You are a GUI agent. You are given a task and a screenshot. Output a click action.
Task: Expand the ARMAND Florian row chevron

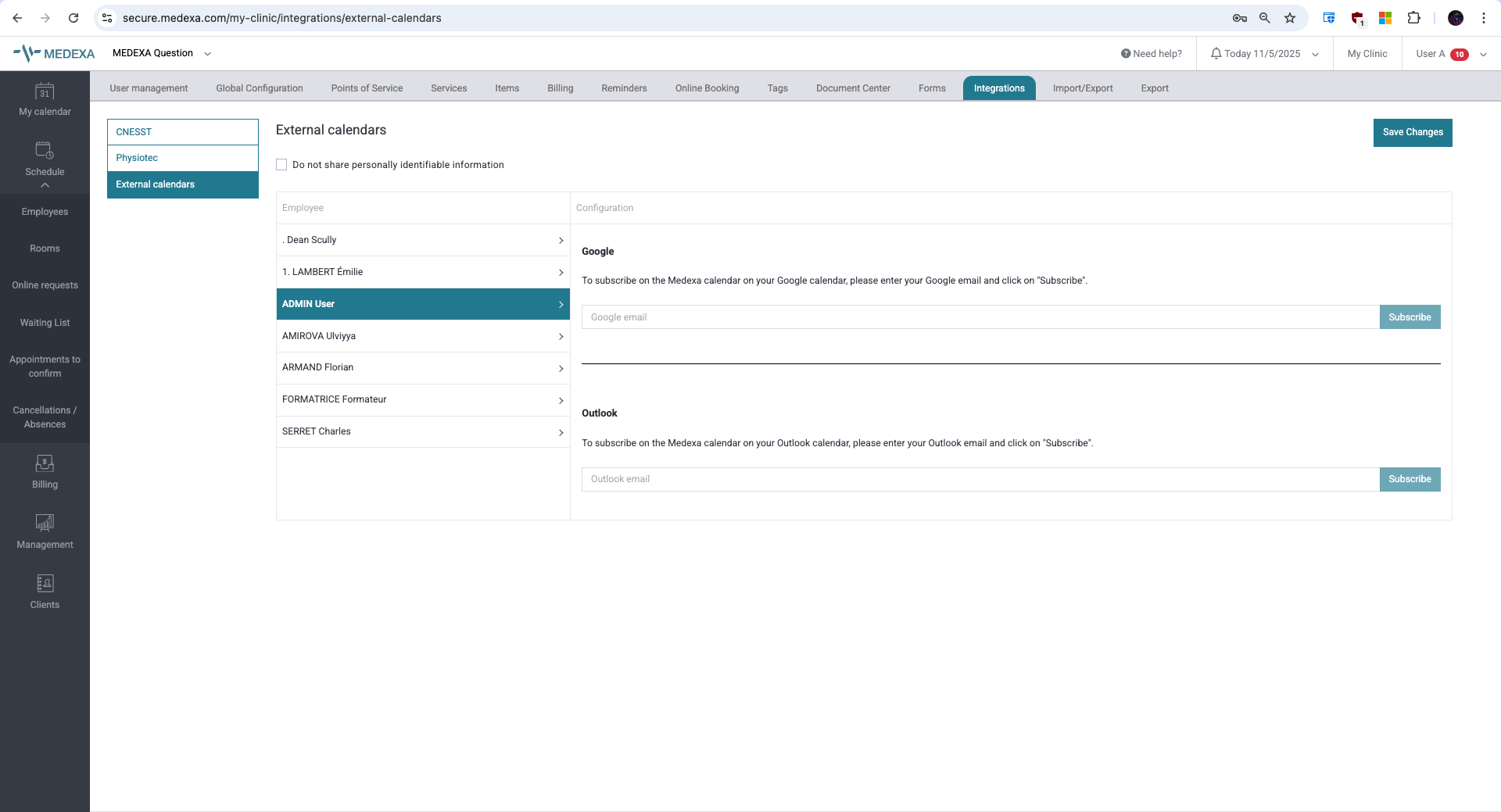tap(561, 369)
